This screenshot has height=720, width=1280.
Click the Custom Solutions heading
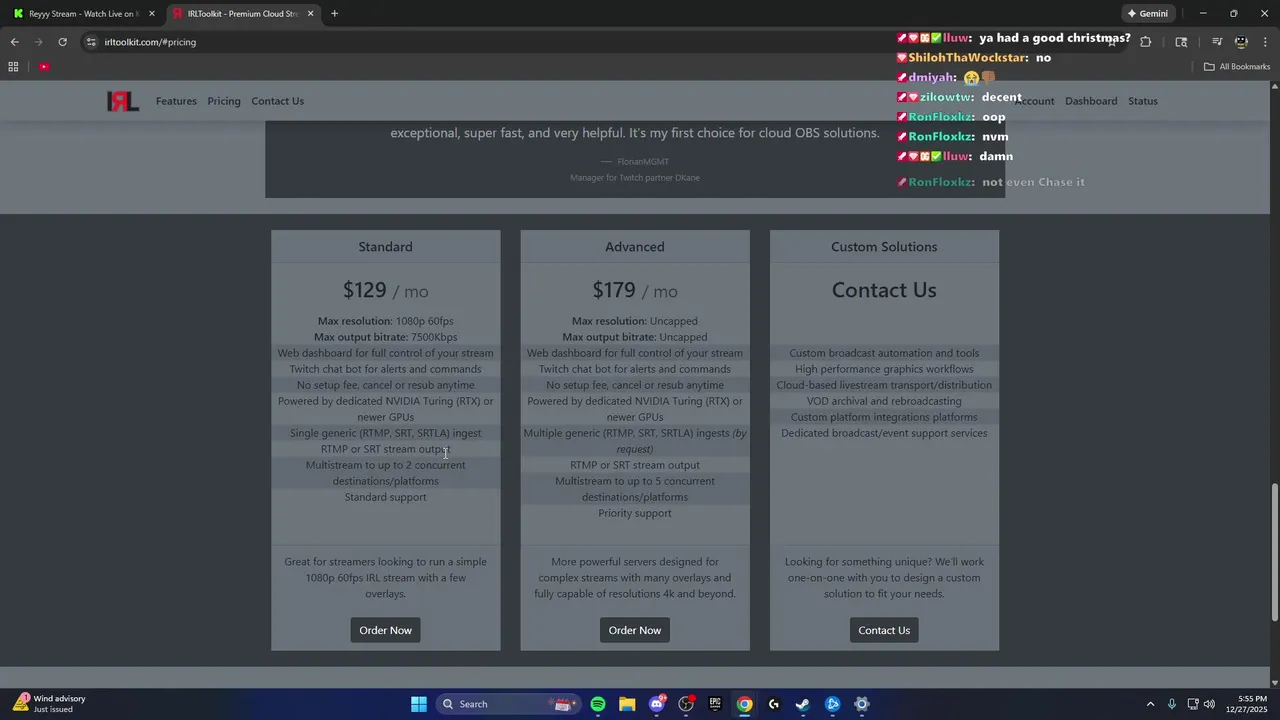884,247
